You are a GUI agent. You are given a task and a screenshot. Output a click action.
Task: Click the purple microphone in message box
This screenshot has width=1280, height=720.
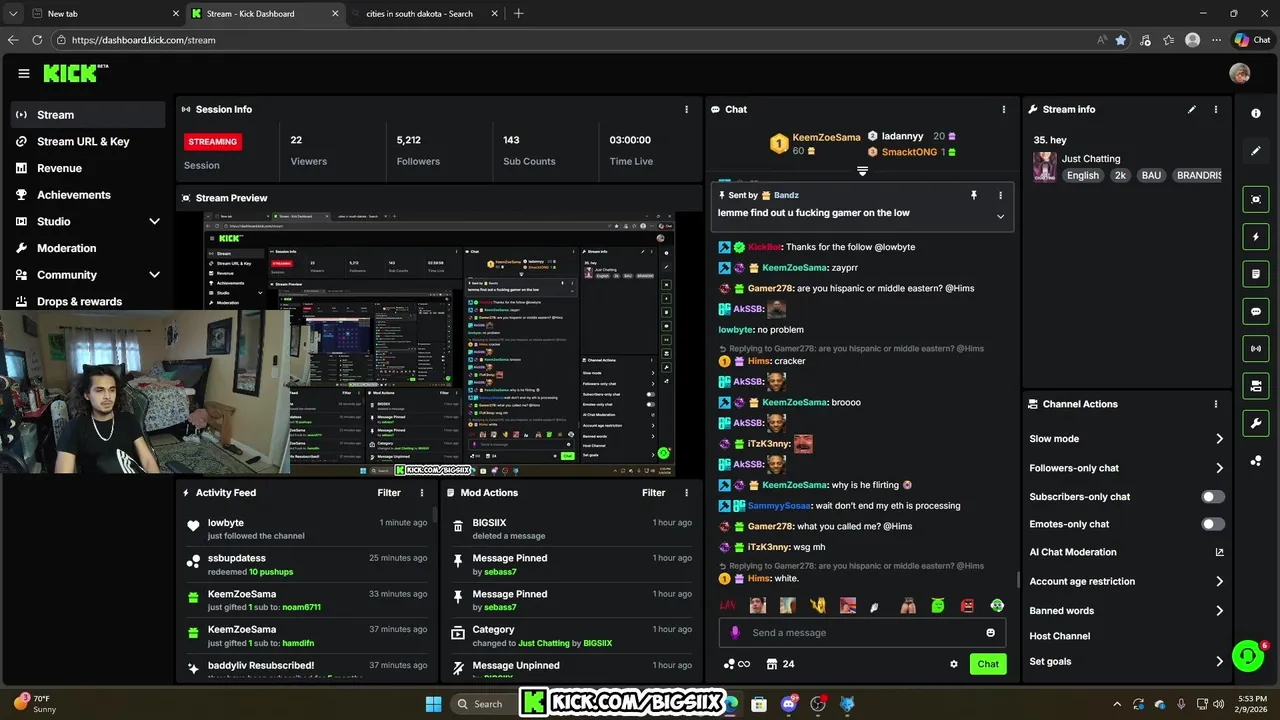(735, 632)
